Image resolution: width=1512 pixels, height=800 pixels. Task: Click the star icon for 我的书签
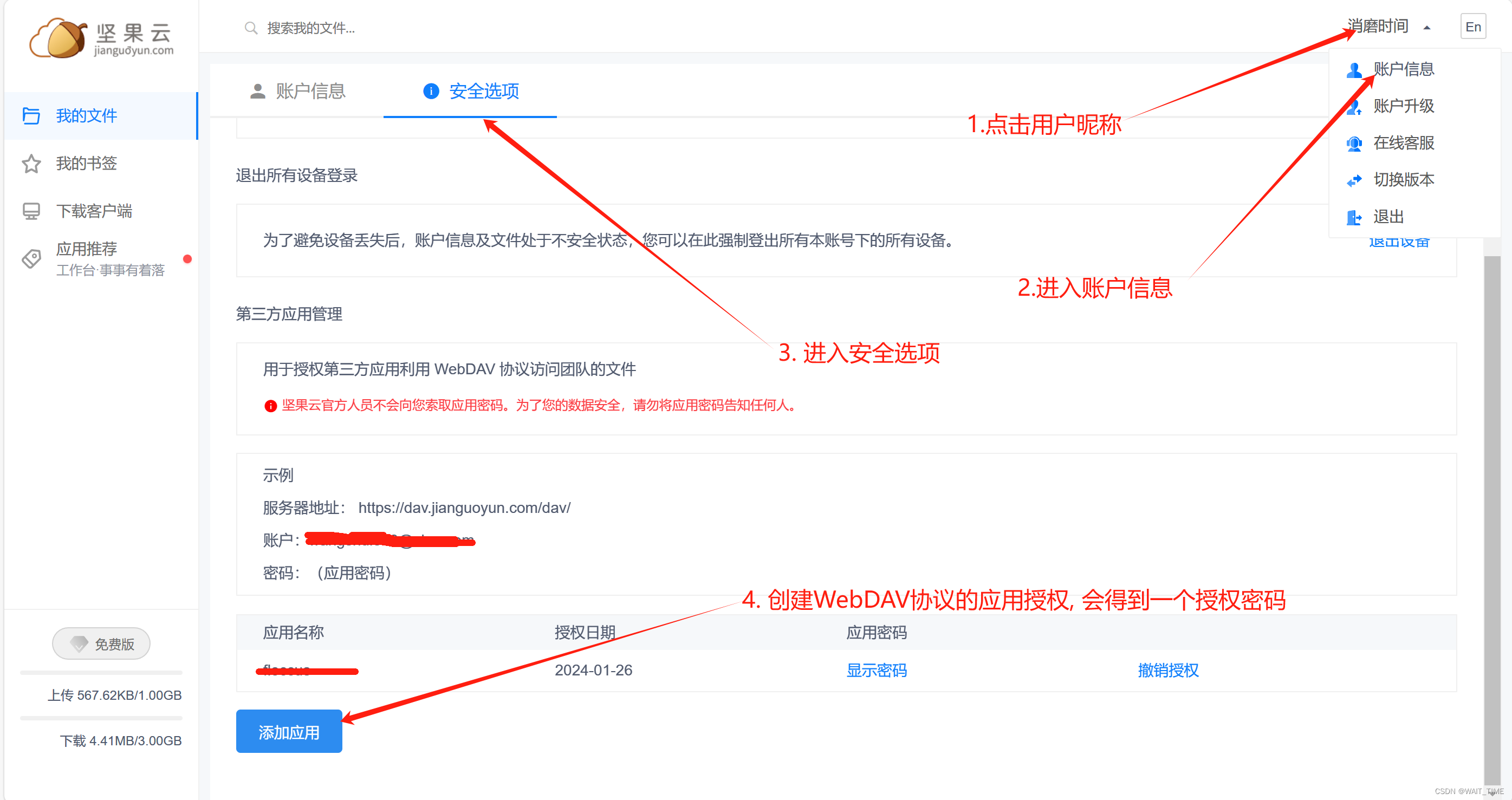31,164
